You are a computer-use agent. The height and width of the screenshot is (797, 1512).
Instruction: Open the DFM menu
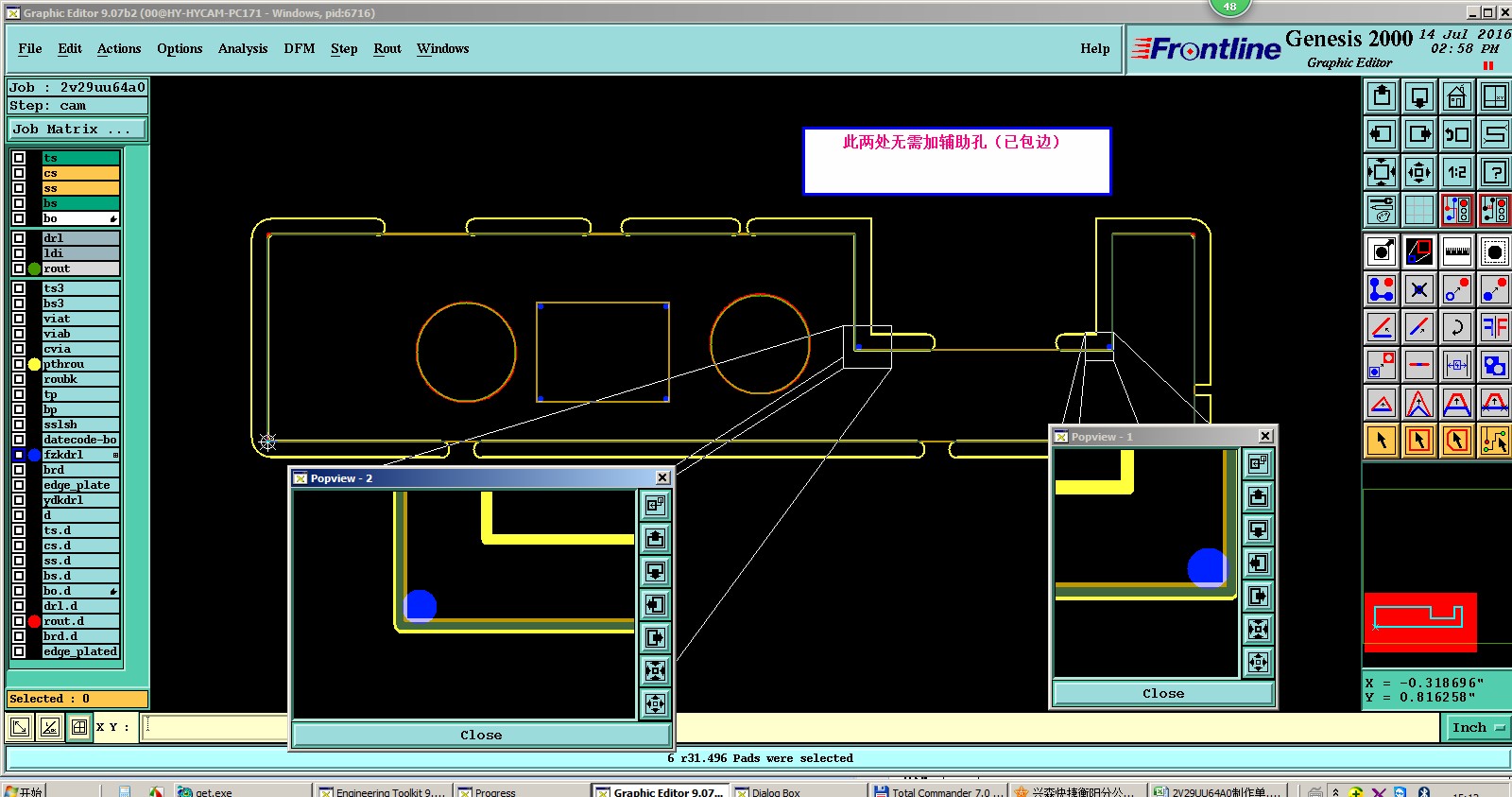300,49
